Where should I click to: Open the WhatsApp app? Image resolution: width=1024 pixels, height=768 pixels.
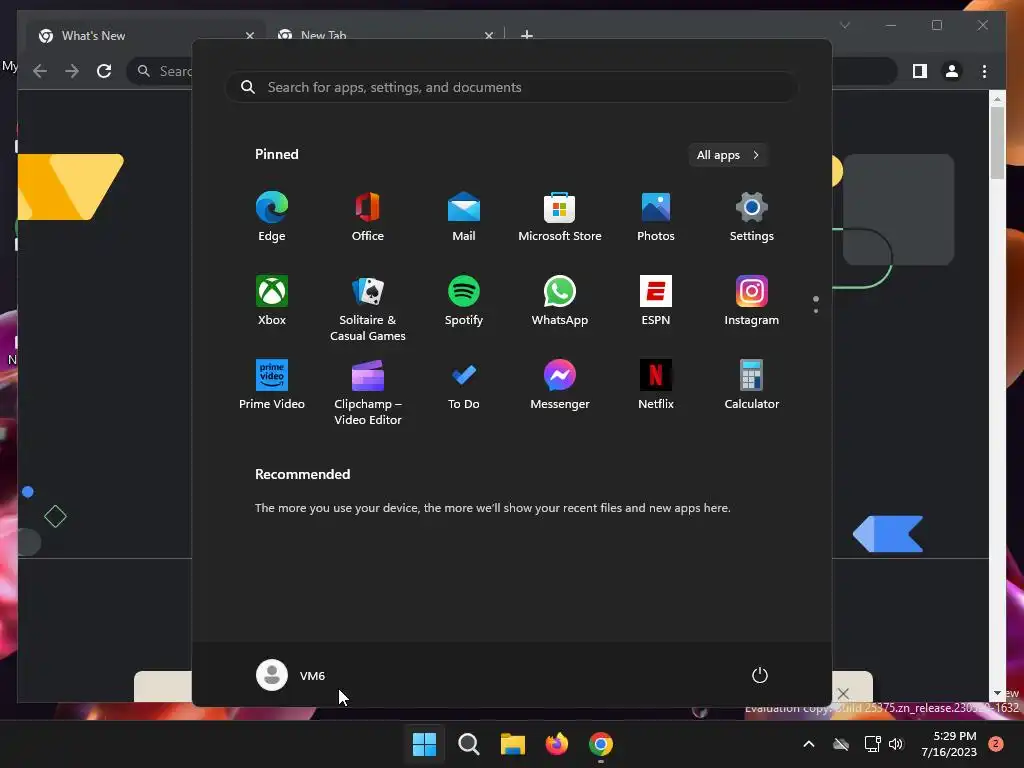[560, 301]
